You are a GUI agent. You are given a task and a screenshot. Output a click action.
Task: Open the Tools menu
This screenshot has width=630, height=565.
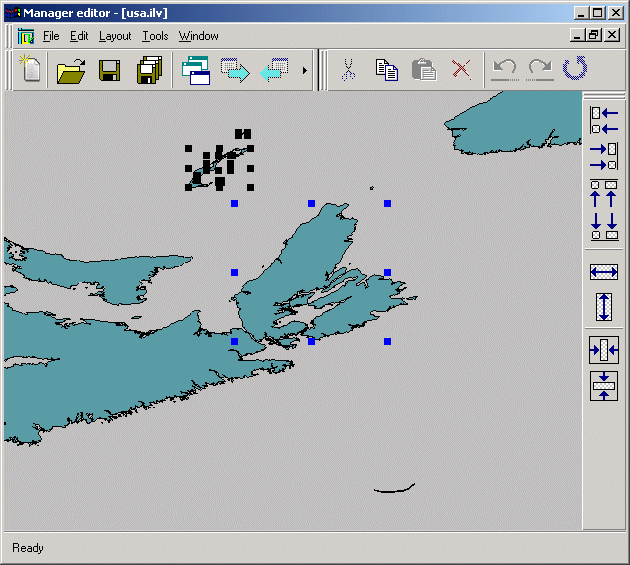click(x=155, y=36)
